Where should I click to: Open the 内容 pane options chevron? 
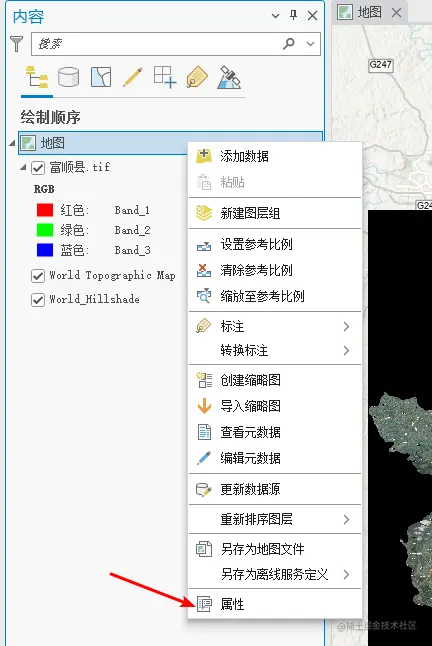275,16
